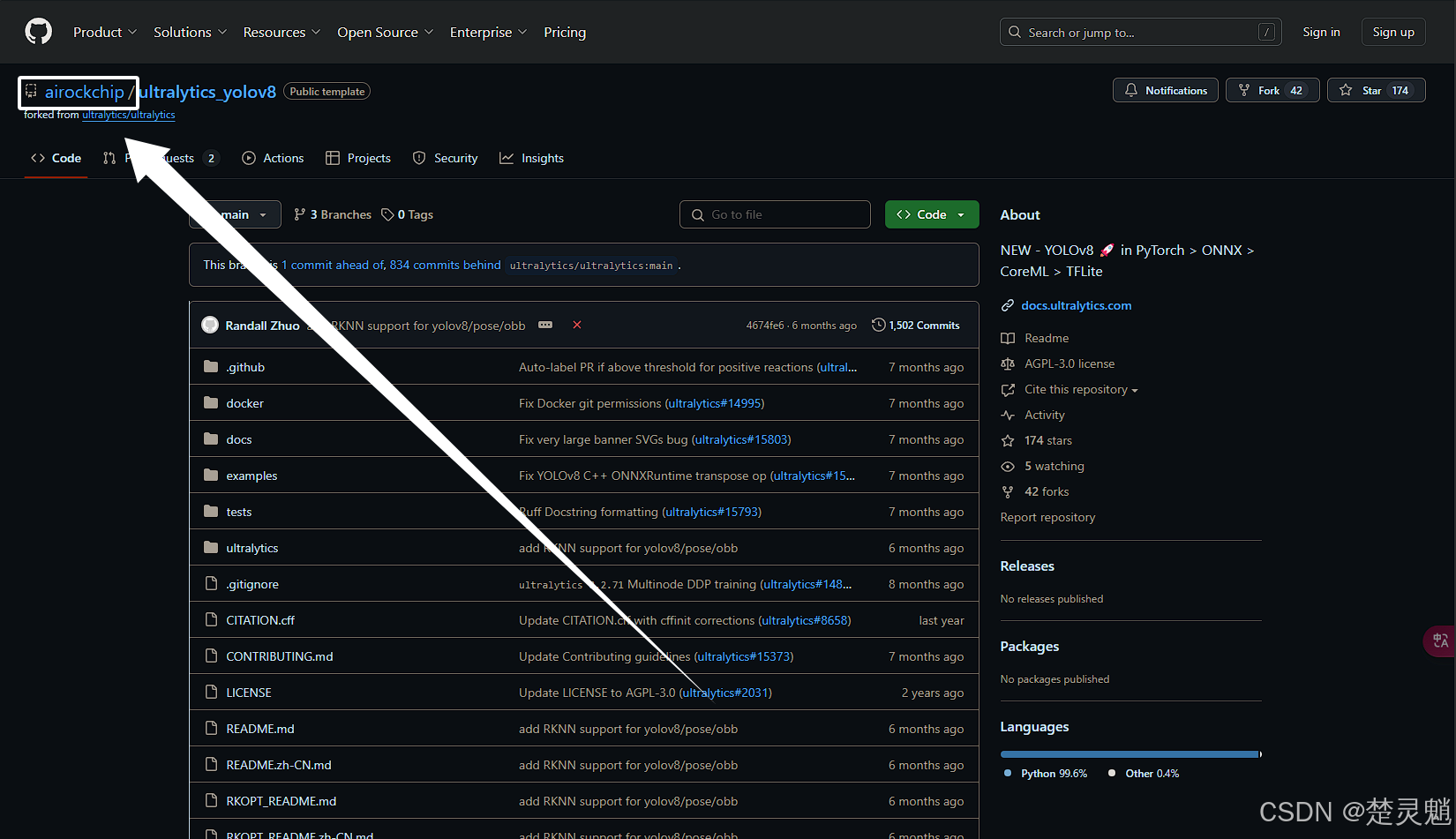The image size is (1456, 839).
Task: Click the GitHub logo icon
Action: tap(38, 32)
